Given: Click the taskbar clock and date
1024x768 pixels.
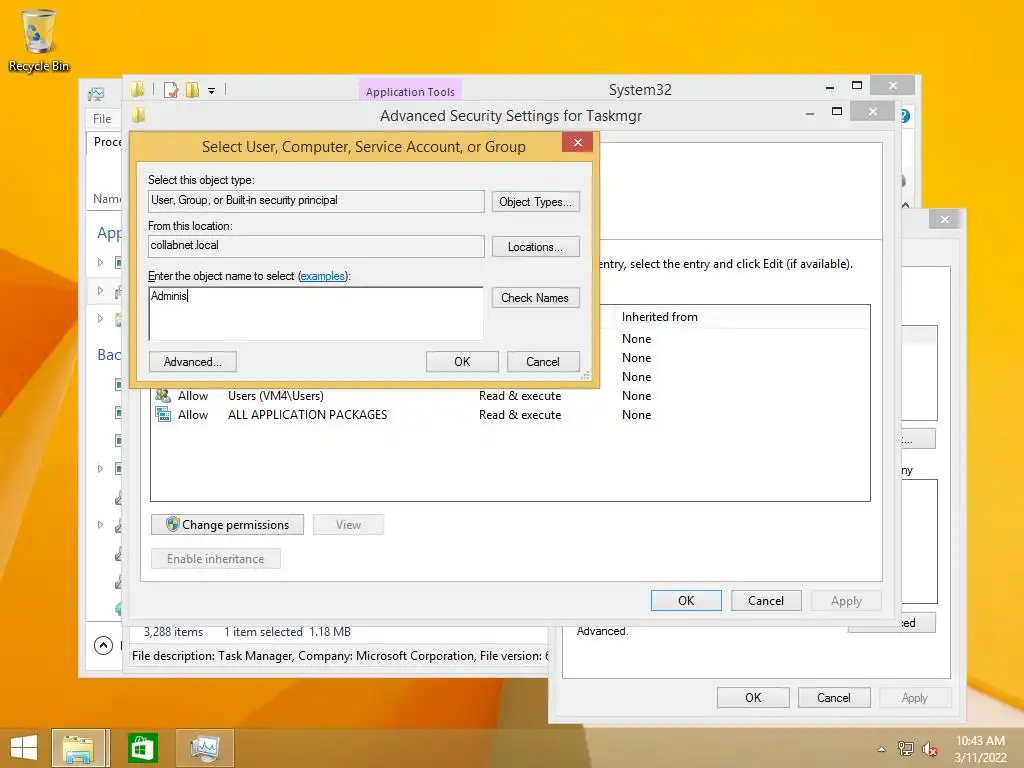Looking at the screenshot, I should click(980, 749).
